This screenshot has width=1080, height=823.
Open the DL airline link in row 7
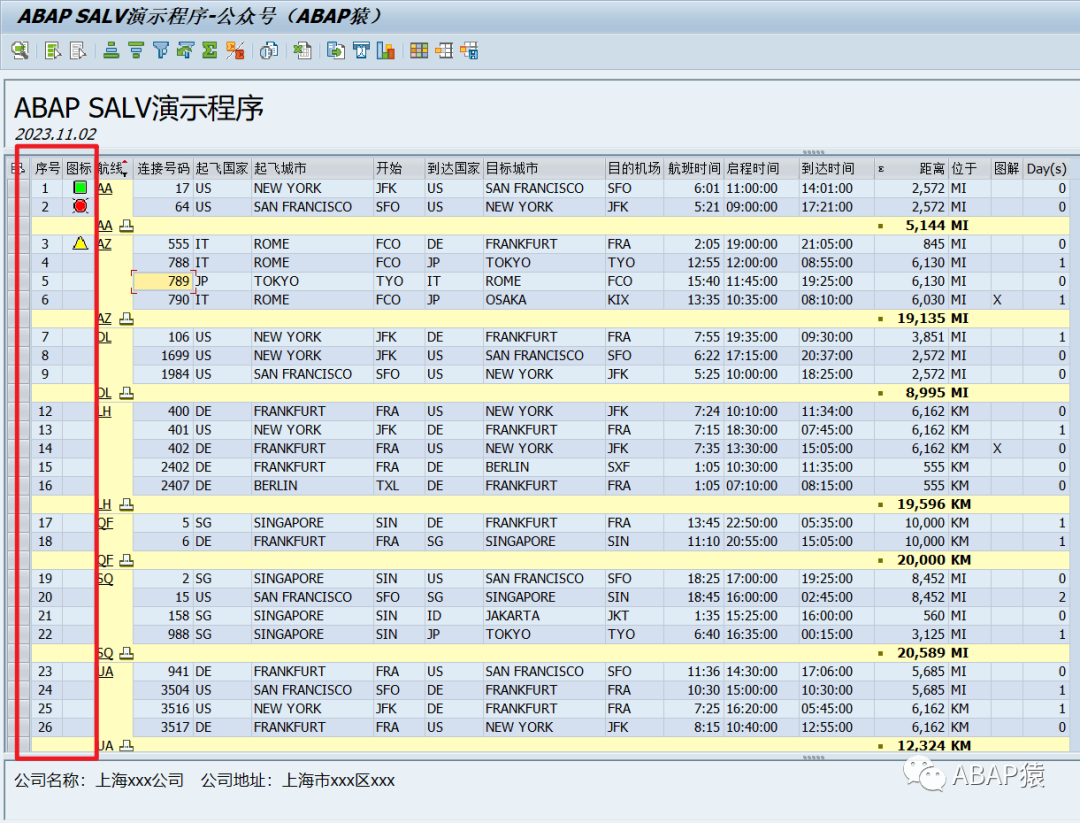click(x=104, y=337)
